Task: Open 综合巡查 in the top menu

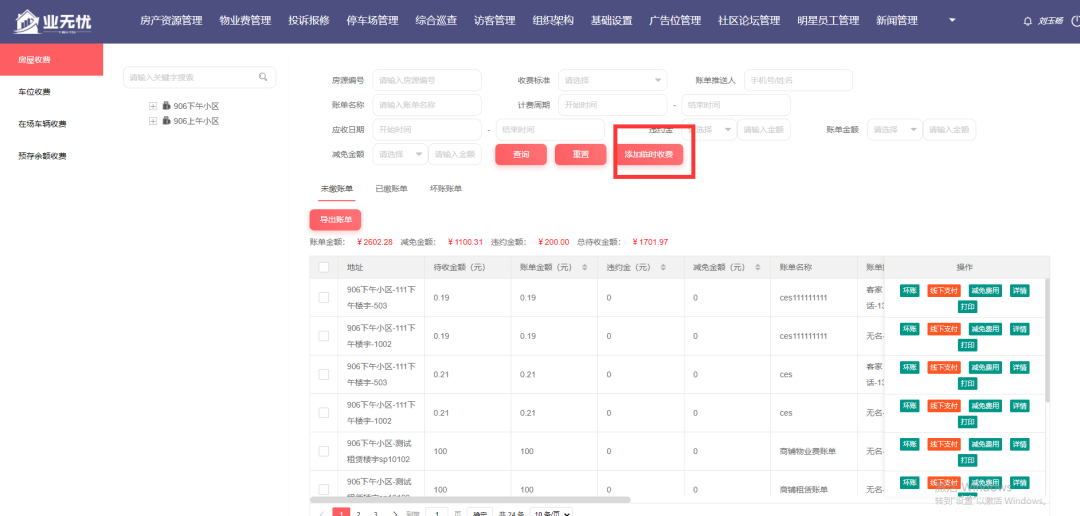Action: [x=436, y=21]
